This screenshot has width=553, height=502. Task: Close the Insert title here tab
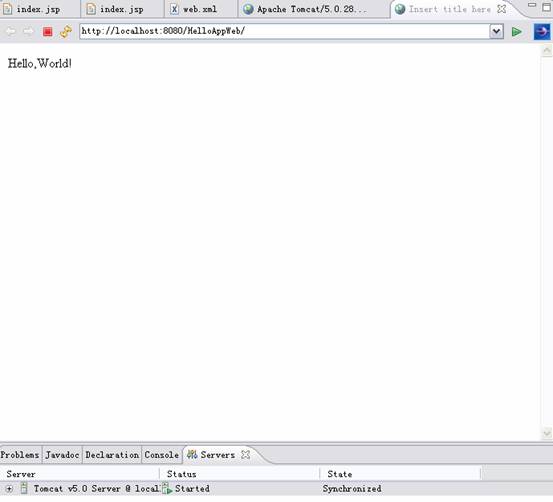point(501,9)
